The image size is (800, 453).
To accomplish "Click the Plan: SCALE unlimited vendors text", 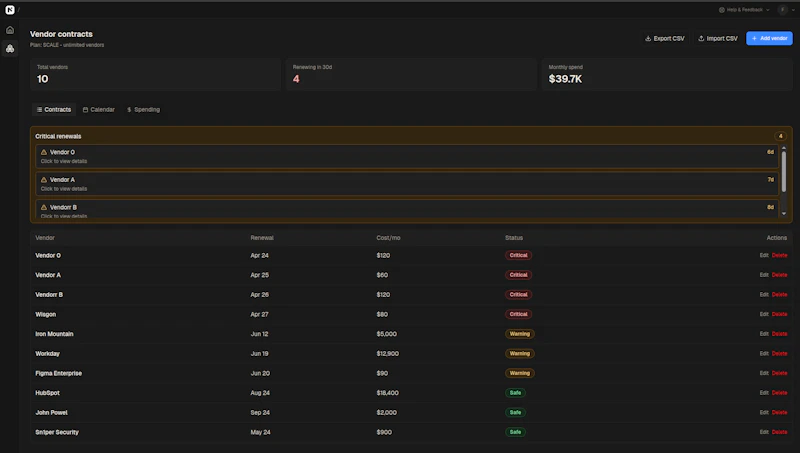I will [x=67, y=45].
